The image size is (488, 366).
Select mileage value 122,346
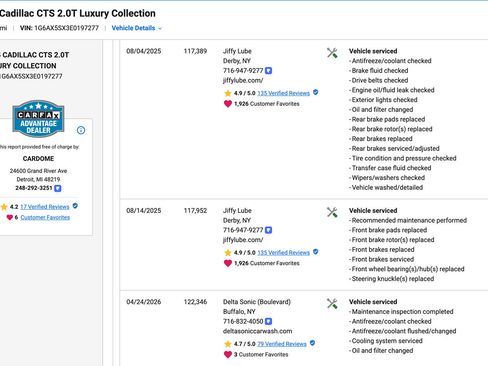tap(195, 302)
